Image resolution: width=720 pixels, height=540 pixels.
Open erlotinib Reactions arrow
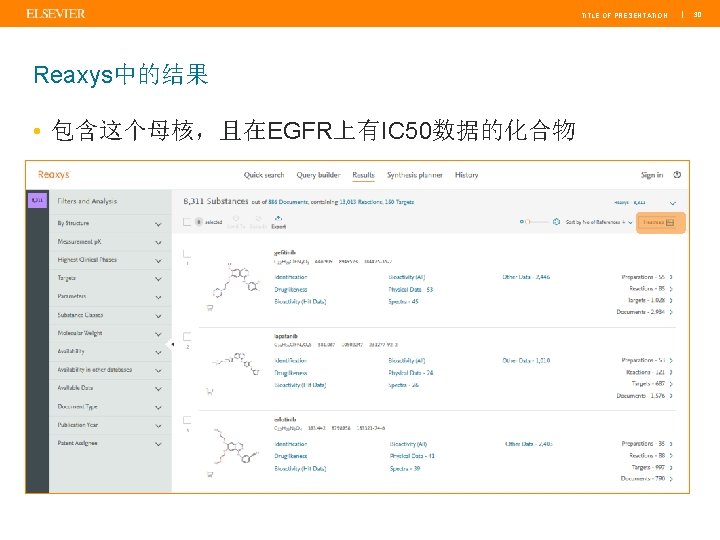click(671, 456)
